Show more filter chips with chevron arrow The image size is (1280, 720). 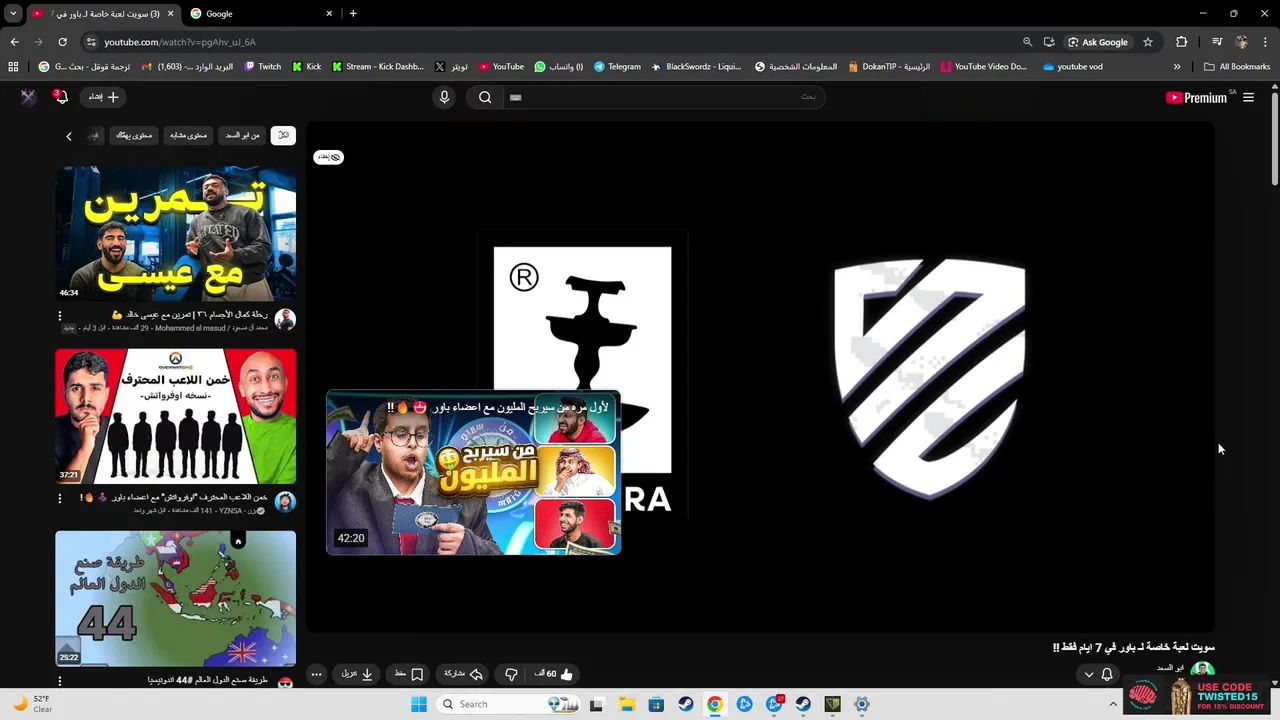click(69, 136)
